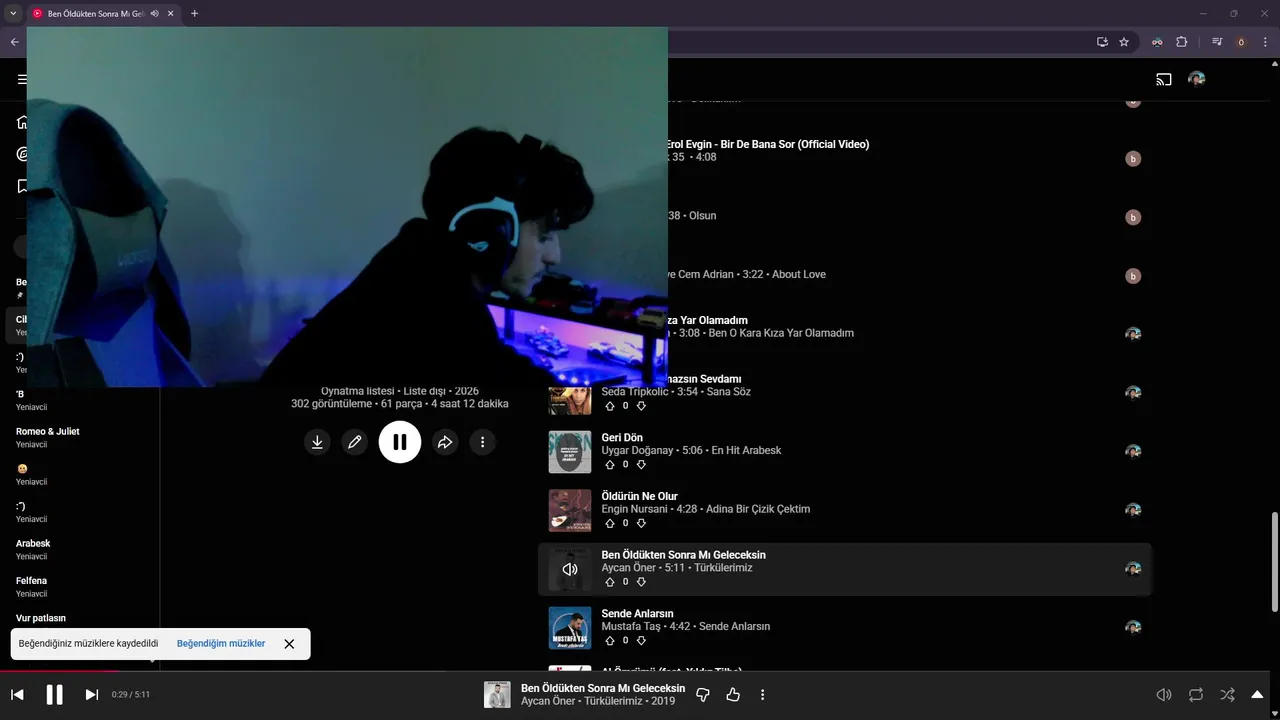The image size is (1280, 720).
Task: Click the contributor avatar on Geri Dön row
Action: [x=1133, y=451]
